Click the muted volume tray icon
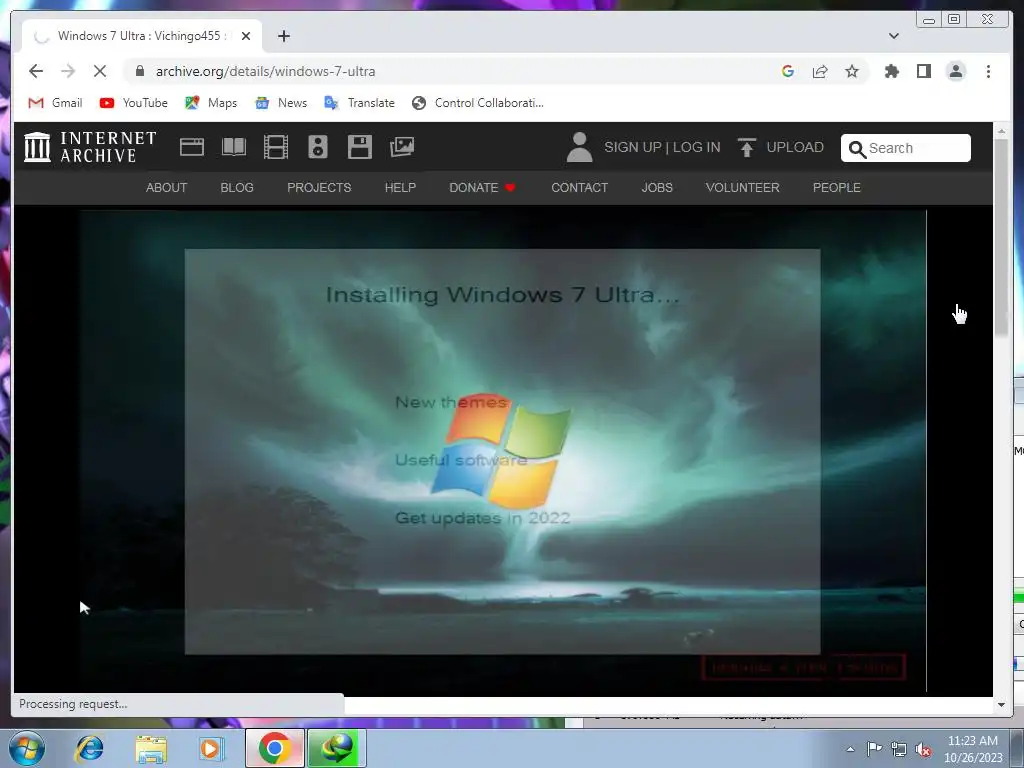 click(923, 749)
